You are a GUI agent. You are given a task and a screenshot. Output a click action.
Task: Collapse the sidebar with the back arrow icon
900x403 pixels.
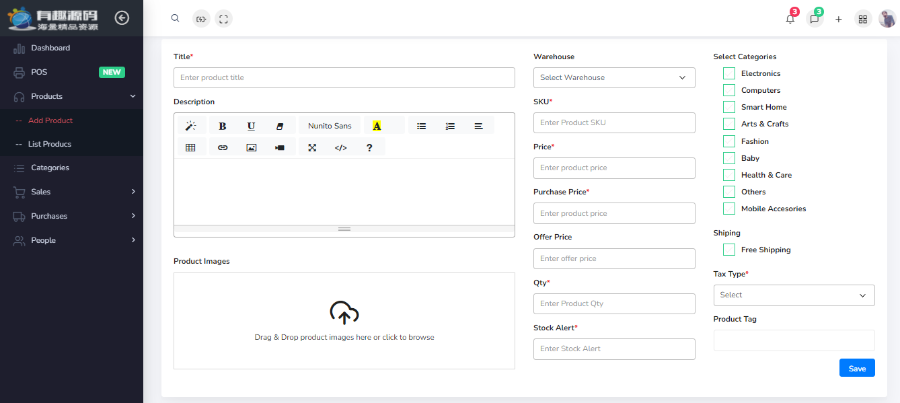coord(122,18)
